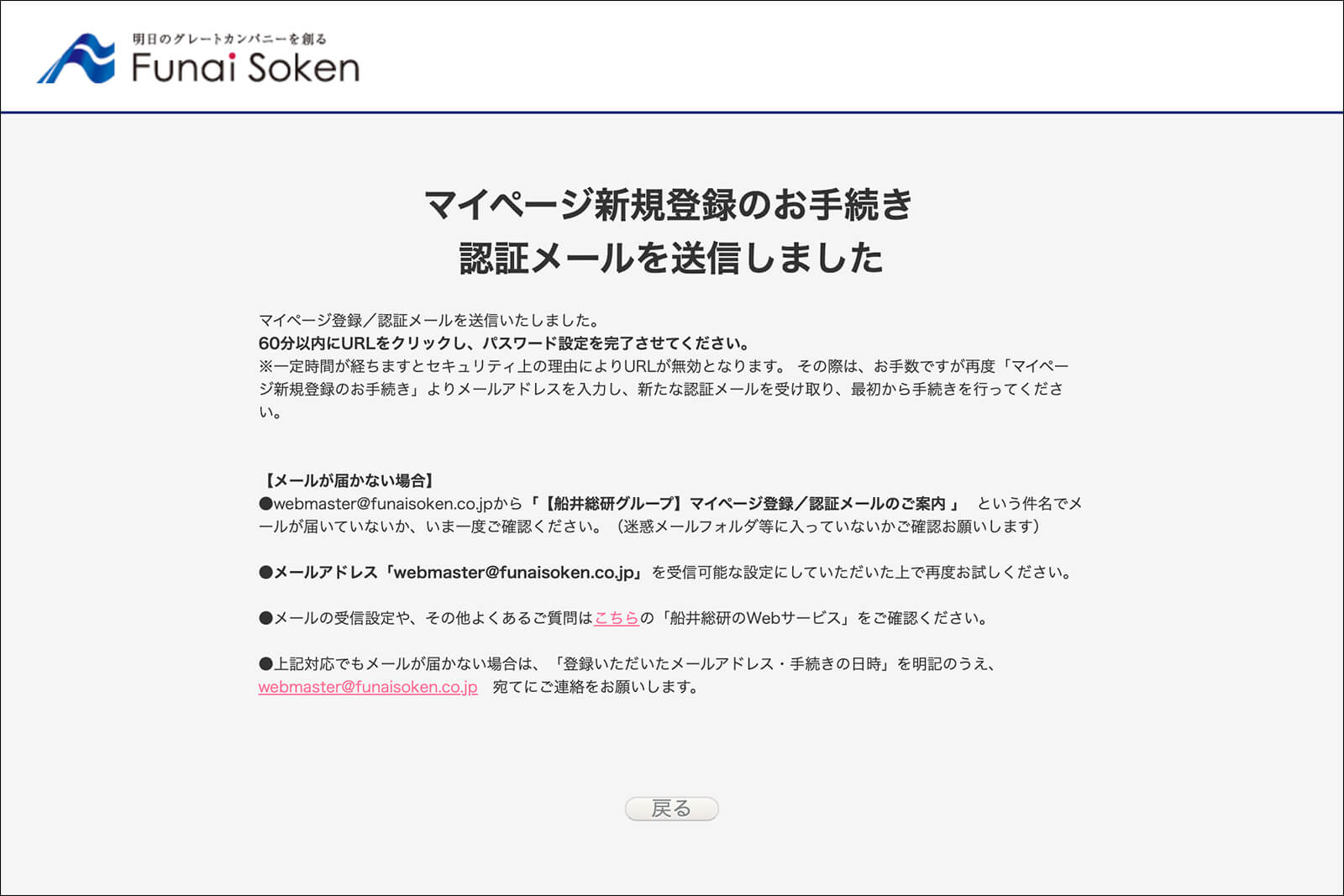Open the こちら FAQ link
Screen dimensions: 1344x896
[617, 618]
